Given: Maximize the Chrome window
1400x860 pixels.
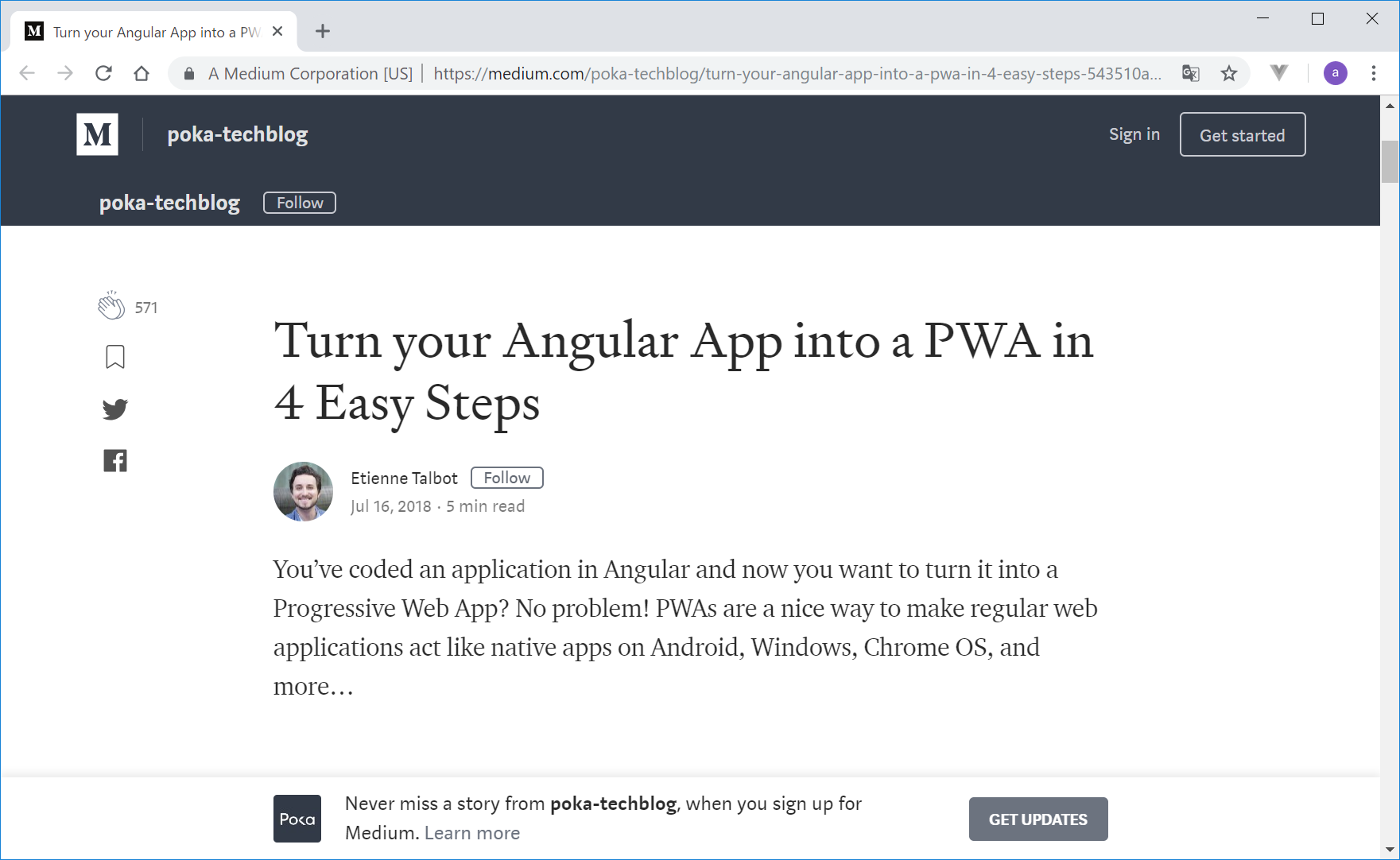Looking at the screenshot, I should (x=1317, y=18).
